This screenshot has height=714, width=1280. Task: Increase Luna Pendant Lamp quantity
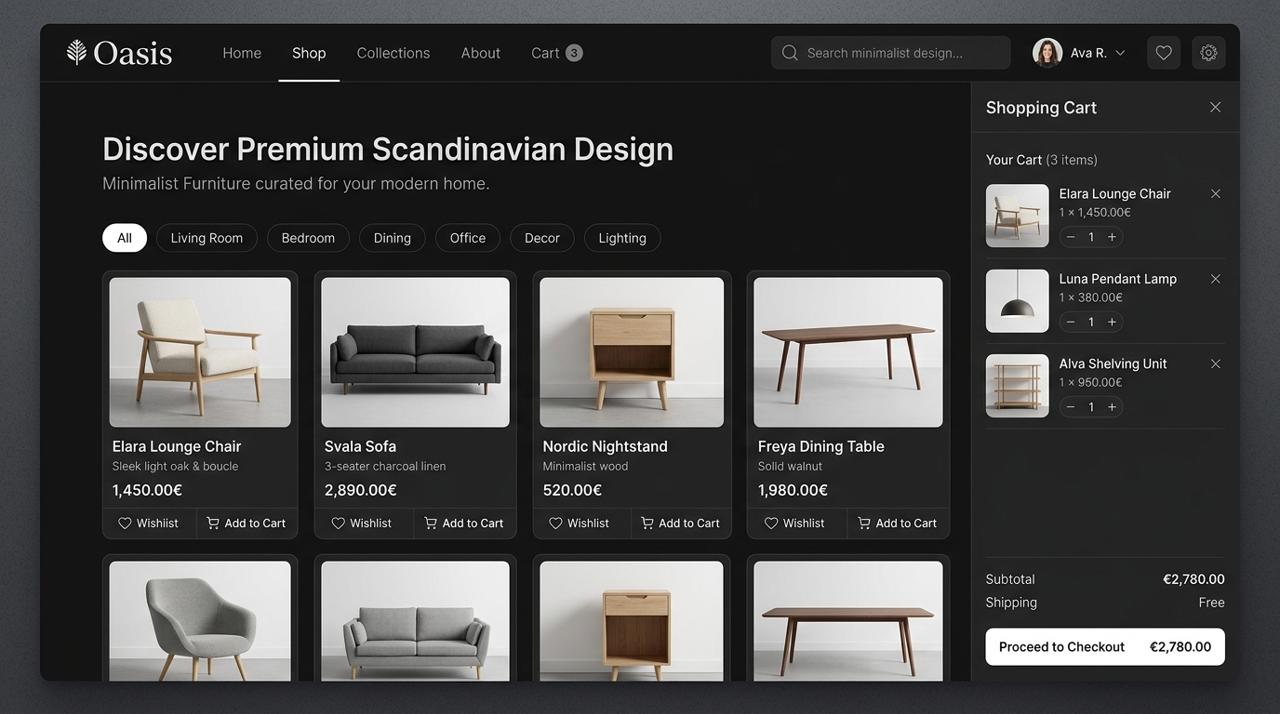pos(1112,322)
